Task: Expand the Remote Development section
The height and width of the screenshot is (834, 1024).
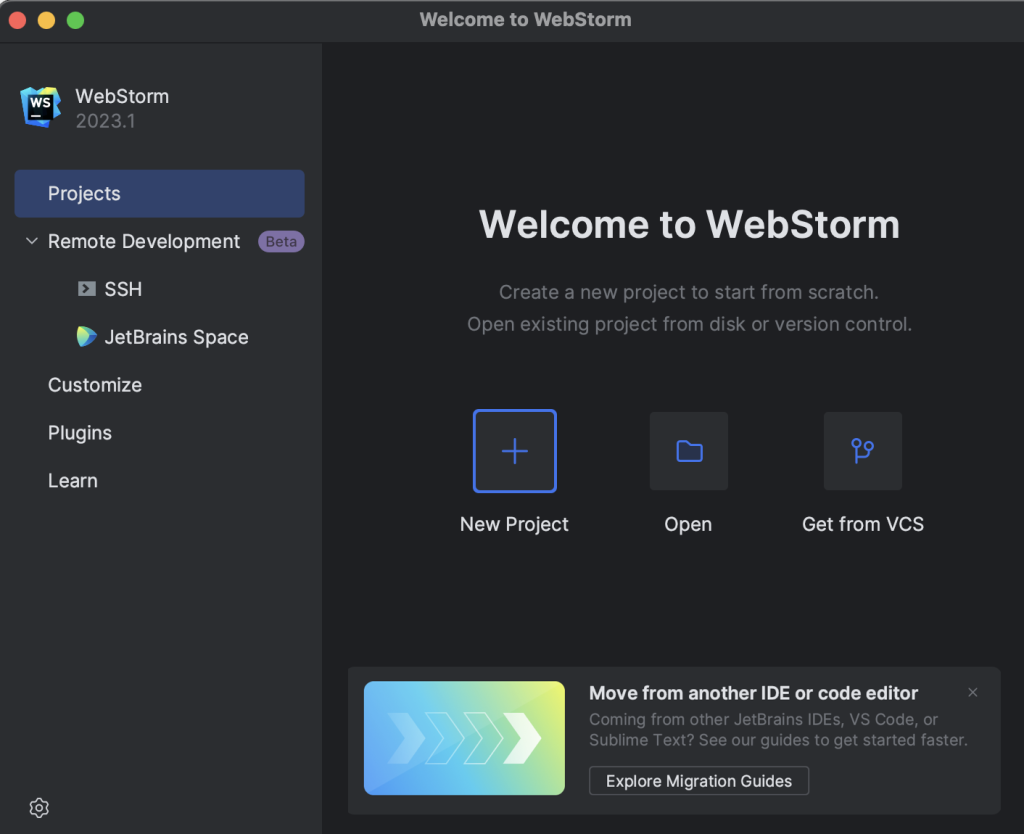Action: tap(143, 241)
